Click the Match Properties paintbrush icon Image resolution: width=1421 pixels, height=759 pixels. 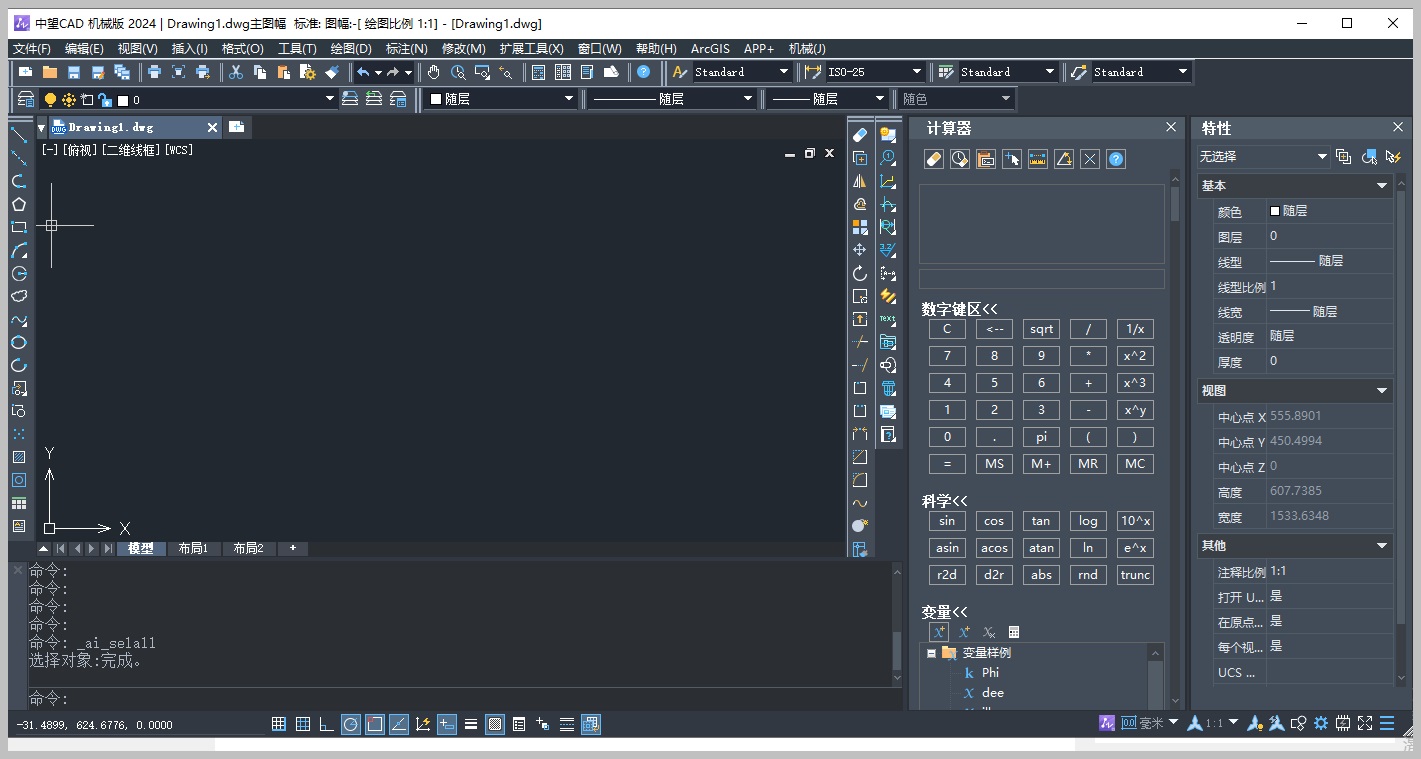[332, 72]
